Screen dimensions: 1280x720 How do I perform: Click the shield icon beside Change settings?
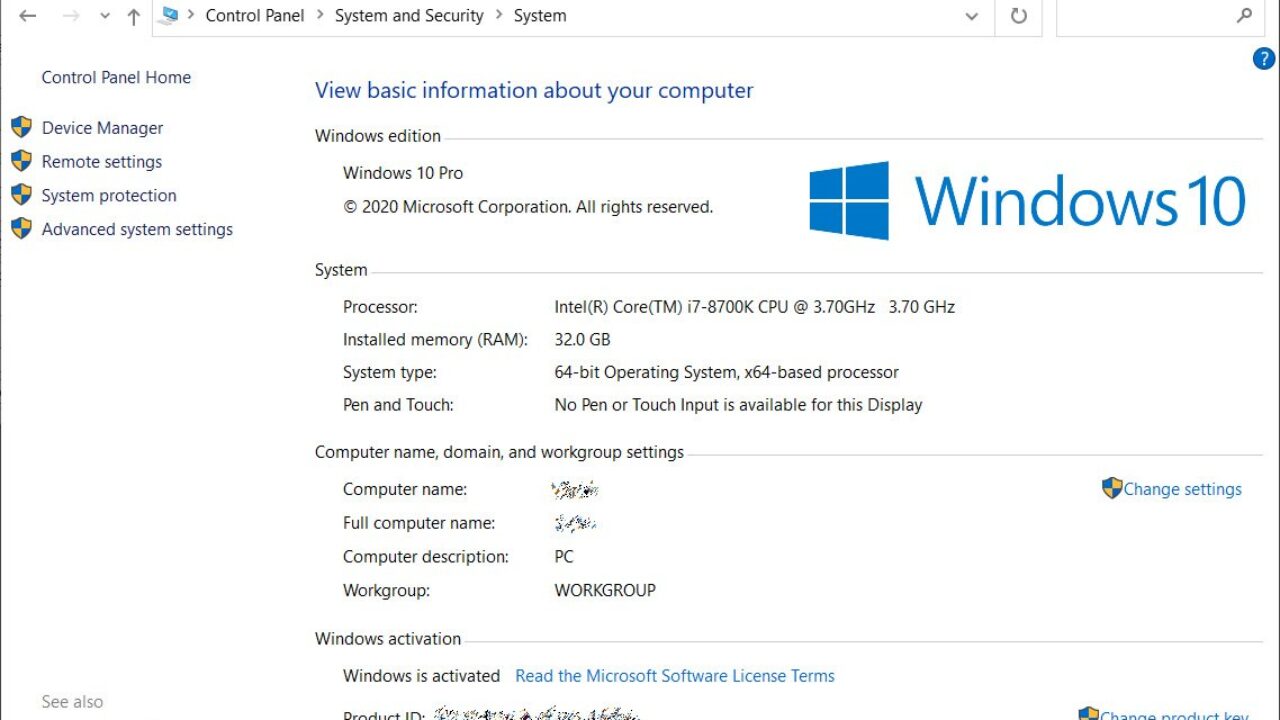coord(1111,488)
